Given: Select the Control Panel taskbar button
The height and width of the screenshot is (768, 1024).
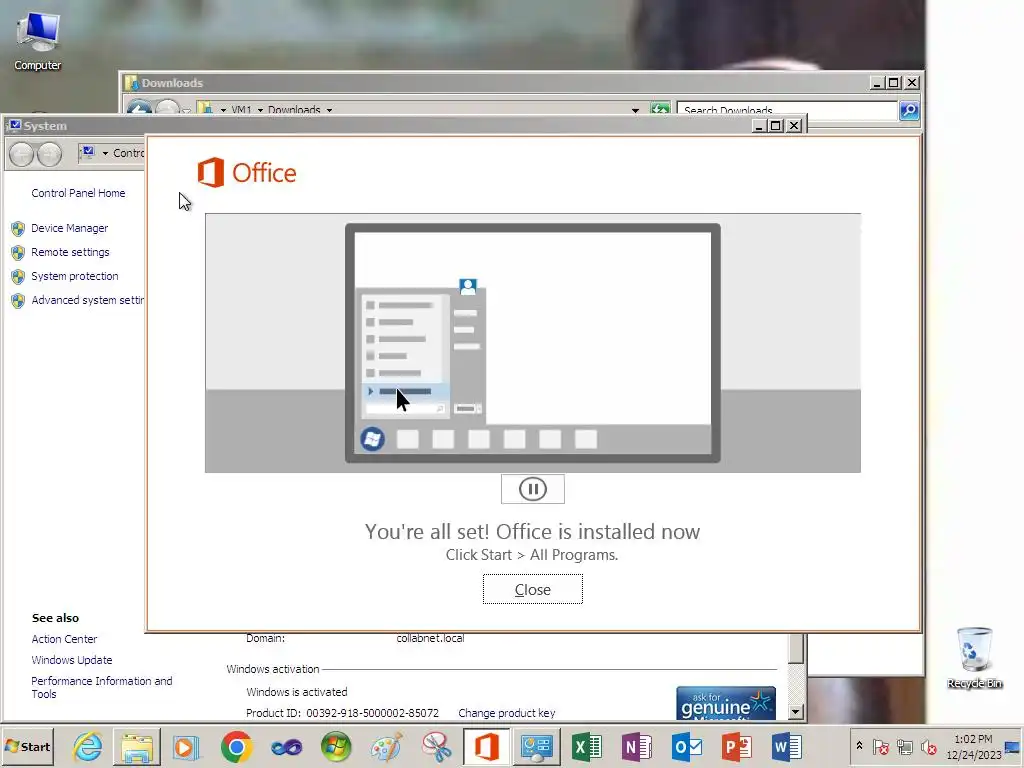Looking at the screenshot, I should pyautogui.click(x=536, y=746).
